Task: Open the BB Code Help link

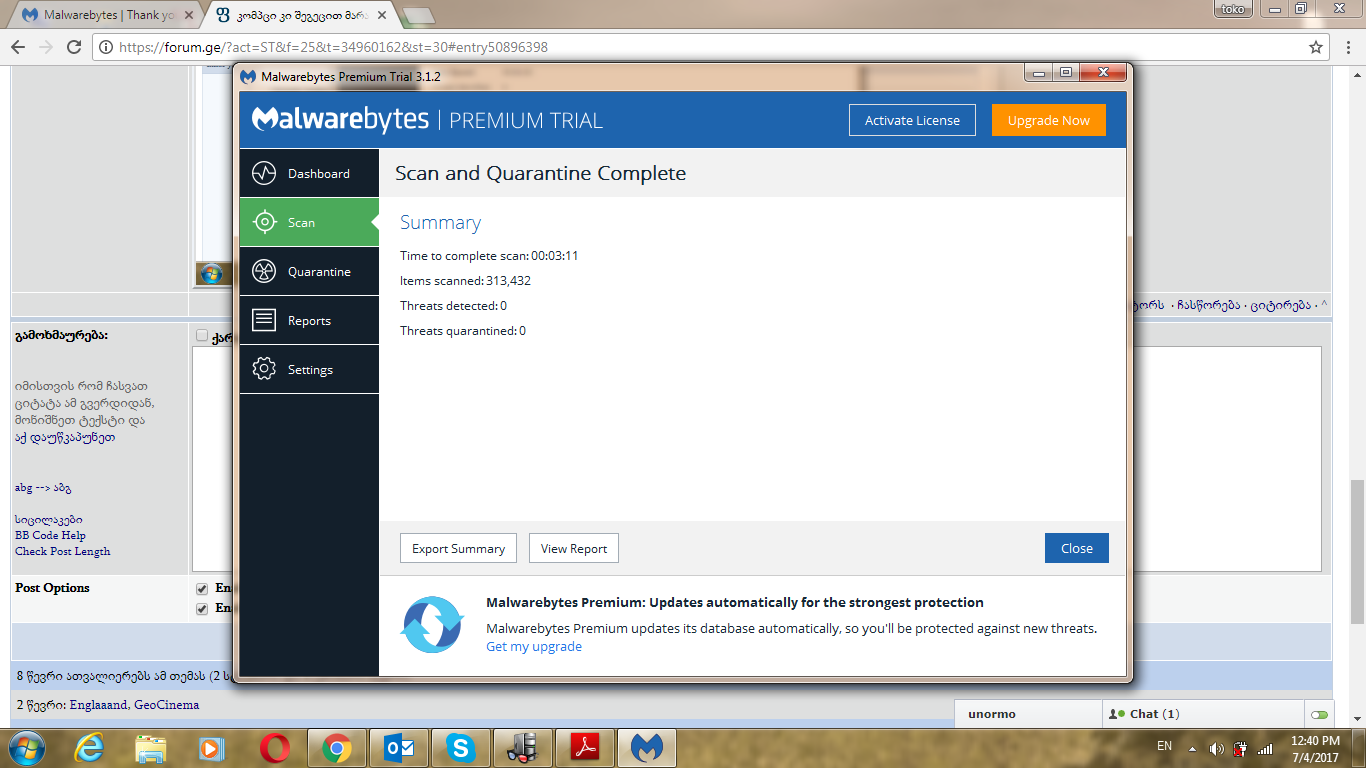Action: point(50,535)
